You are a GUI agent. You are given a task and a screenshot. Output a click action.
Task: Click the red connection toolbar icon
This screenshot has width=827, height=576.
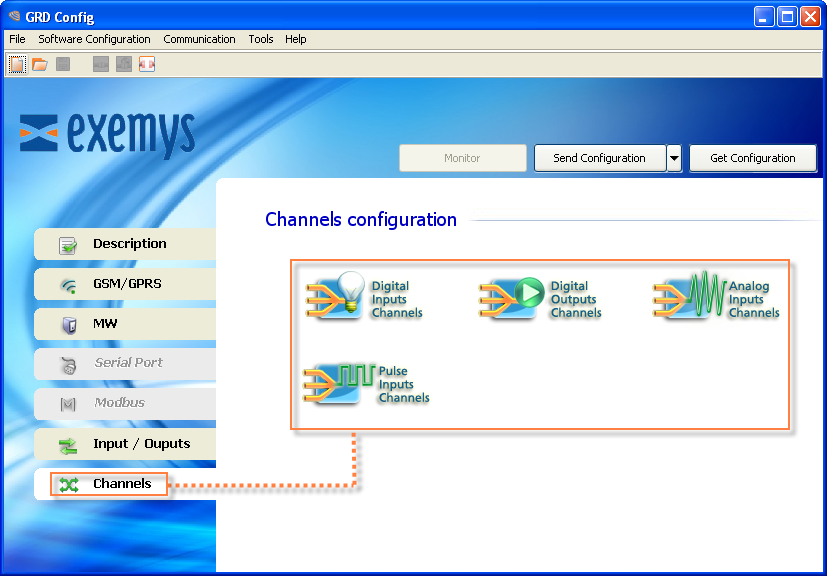pyautogui.click(x=147, y=64)
